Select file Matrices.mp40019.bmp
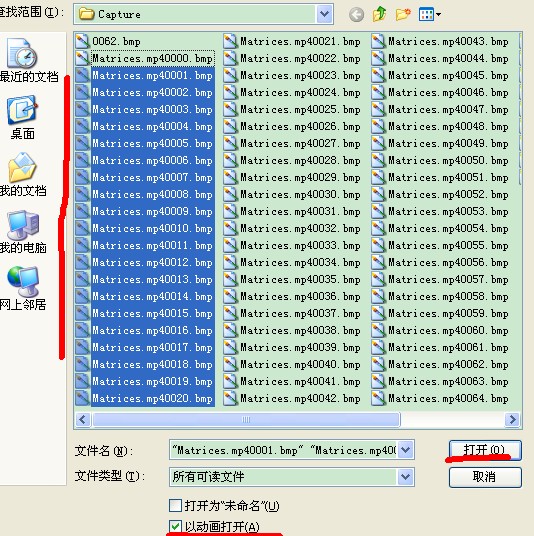 tap(152, 381)
